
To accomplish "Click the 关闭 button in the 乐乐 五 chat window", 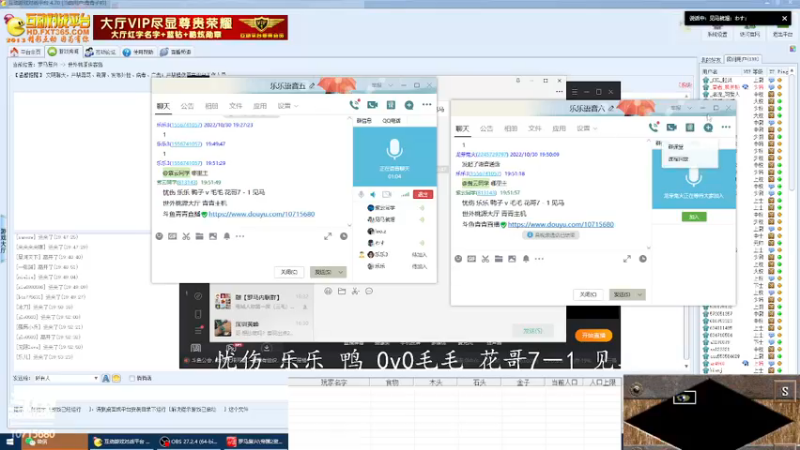I will pyautogui.click(x=289, y=272).
